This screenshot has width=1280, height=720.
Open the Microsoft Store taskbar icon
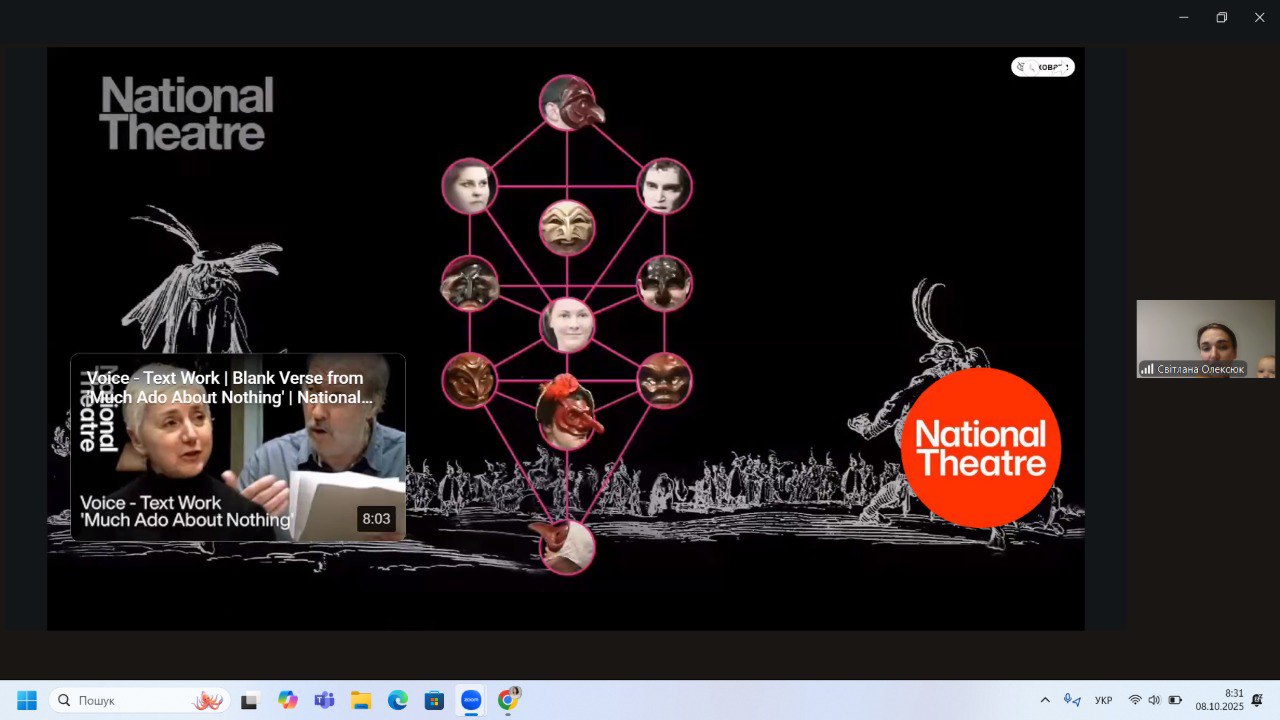[434, 700]
